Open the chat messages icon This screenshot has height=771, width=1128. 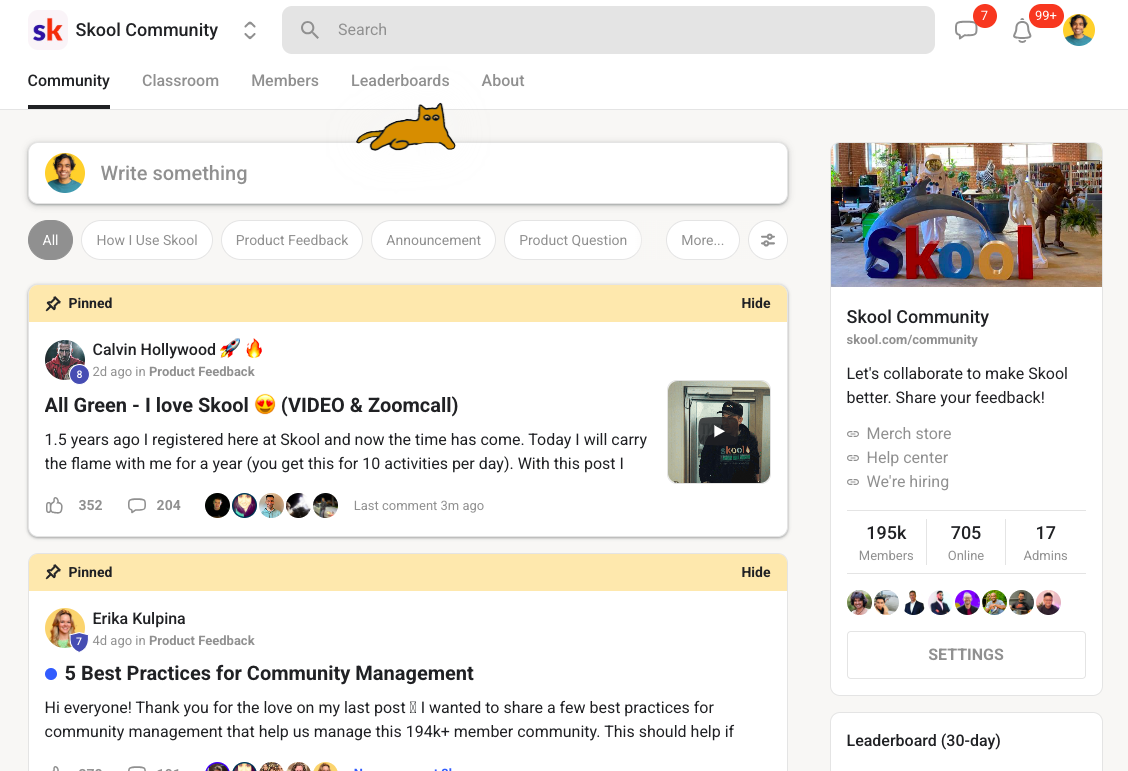[966, 31]
